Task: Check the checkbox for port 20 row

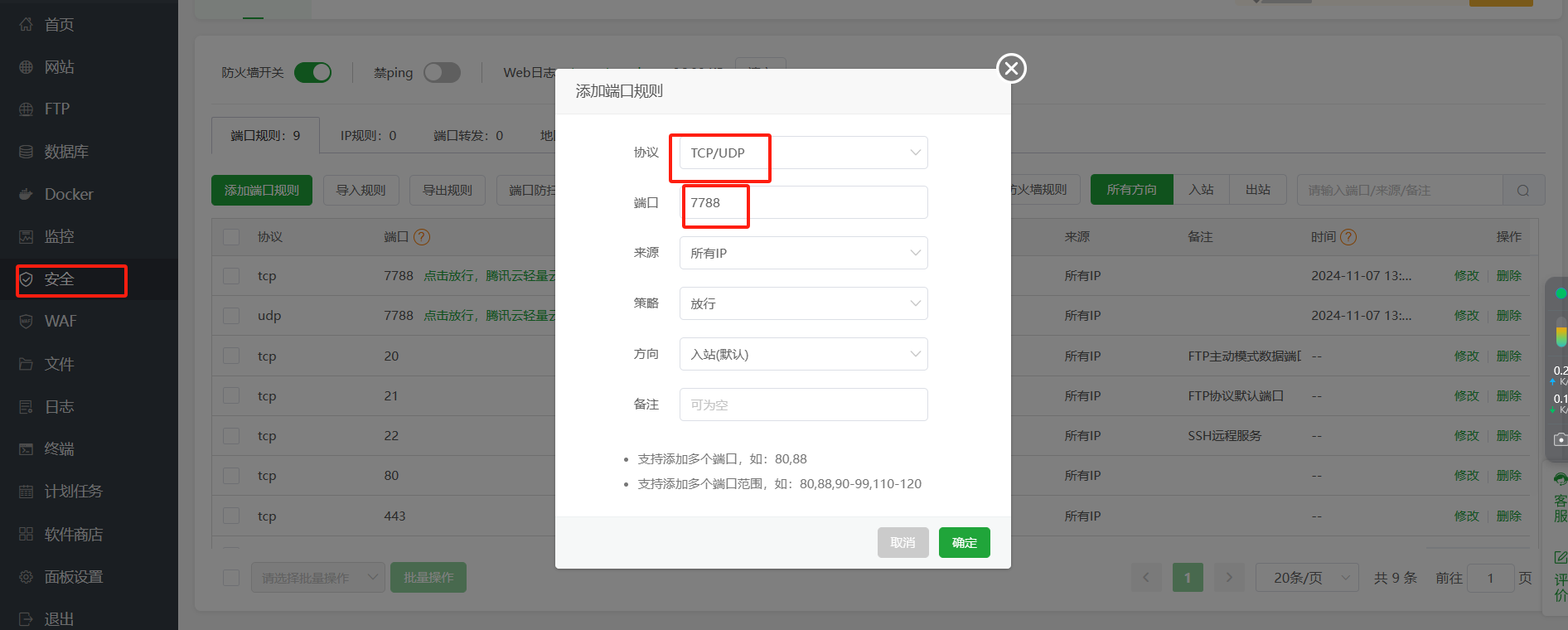Action: (231, 356)
